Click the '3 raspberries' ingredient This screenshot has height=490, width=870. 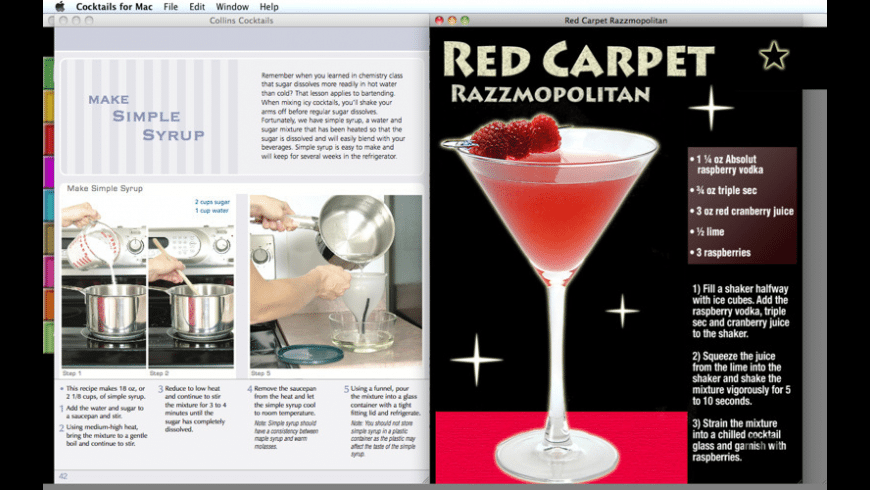[x=720, y=252]
